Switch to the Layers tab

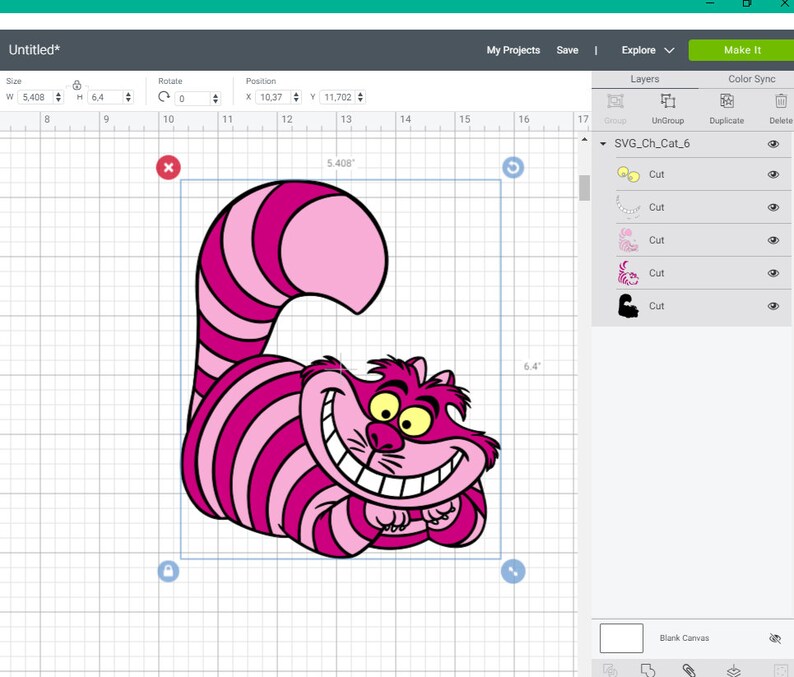click(x=645, y=79)
